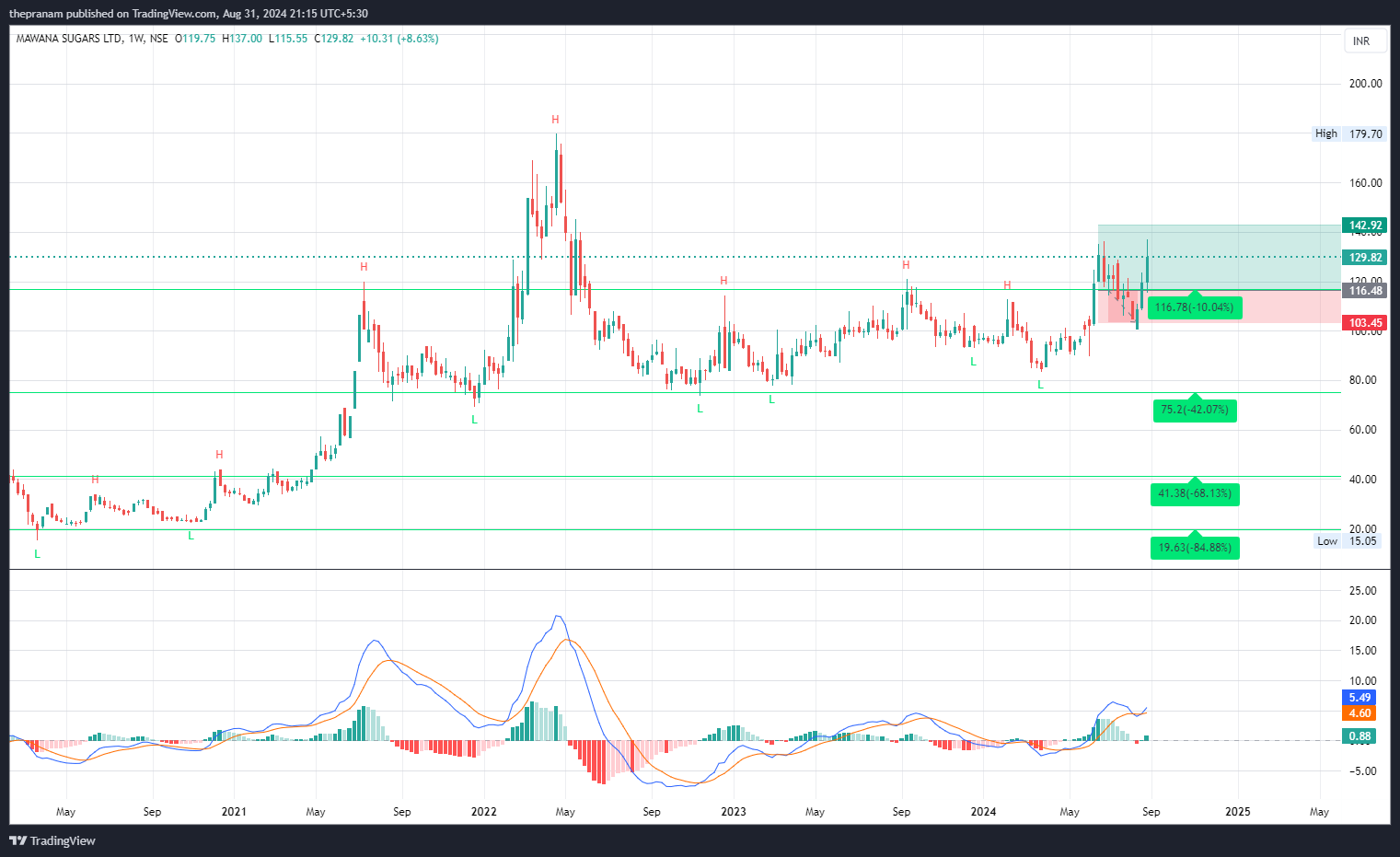Click the High 179.70 price marker
Viewport: 1400px width, 857px height.
click(1348, 133)
